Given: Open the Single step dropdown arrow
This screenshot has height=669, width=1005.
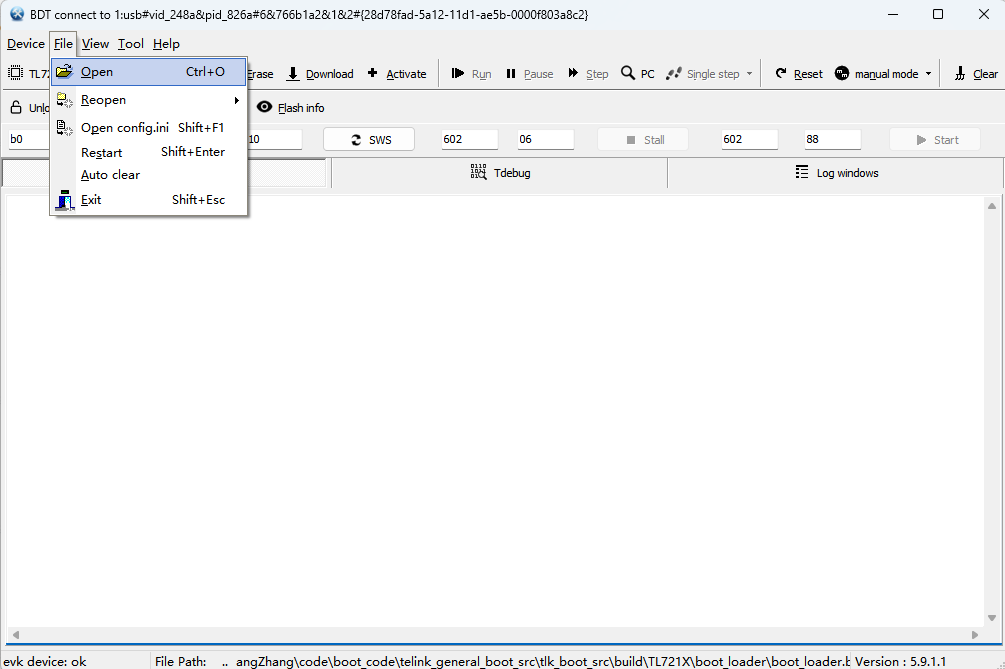Looking at the screenshot, I should tap(749, 74).
